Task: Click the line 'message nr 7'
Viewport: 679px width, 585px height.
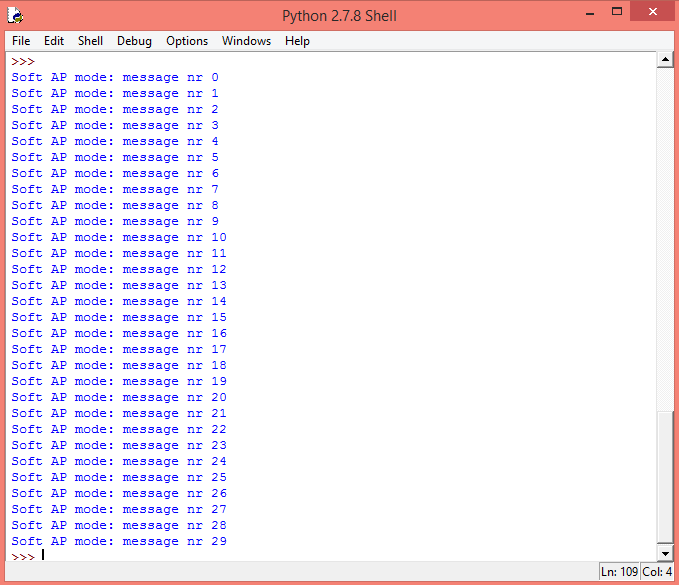Action: tap(115, 190)
